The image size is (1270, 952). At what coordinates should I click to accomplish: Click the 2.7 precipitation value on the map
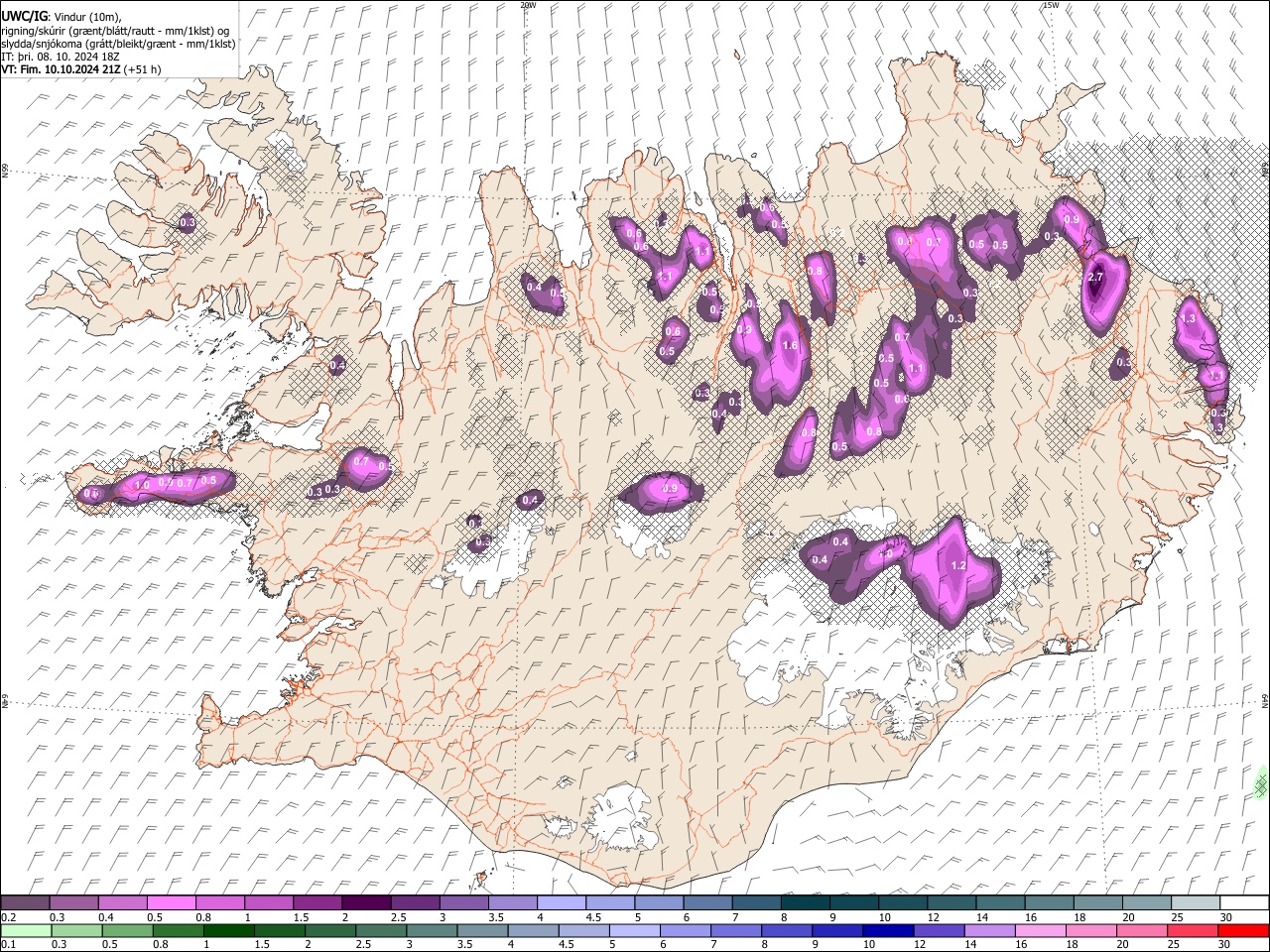pyautogui.click(x=1095, y=278)
